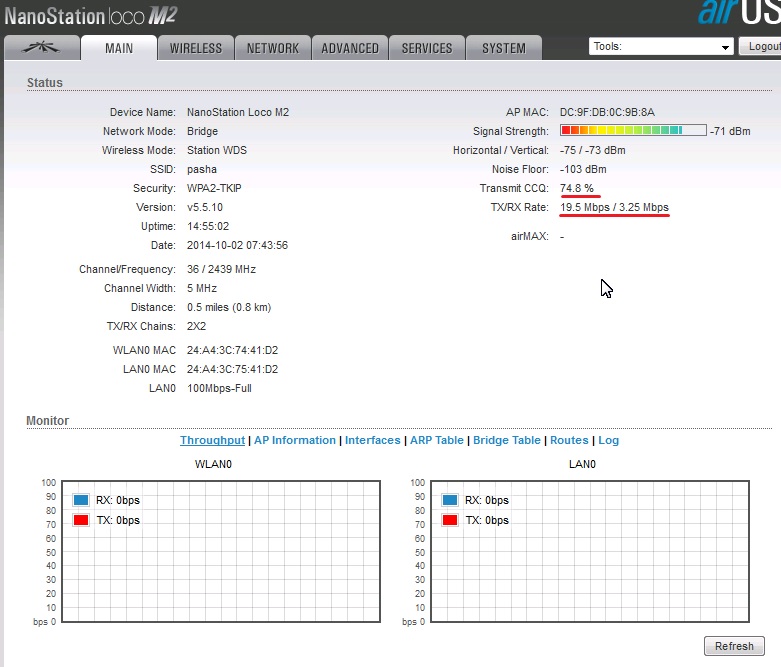Select the SYSTEM tab

click(x=504, y=48)
